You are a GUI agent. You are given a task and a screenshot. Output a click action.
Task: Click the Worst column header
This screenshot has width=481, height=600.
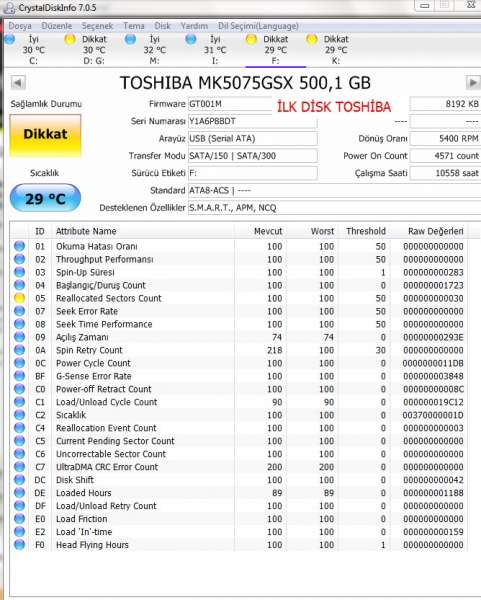coord(312,231)
